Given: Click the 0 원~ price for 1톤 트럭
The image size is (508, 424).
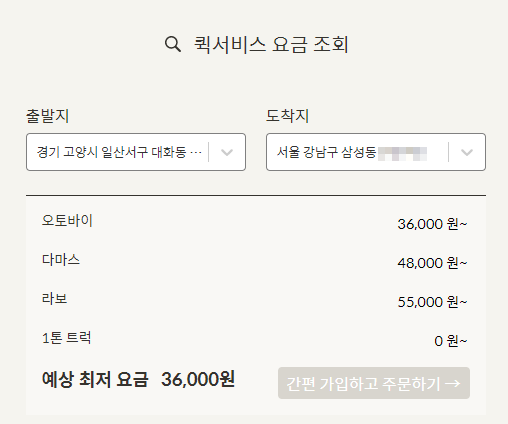Looking at the screenshot, I should tap(451, 341).
